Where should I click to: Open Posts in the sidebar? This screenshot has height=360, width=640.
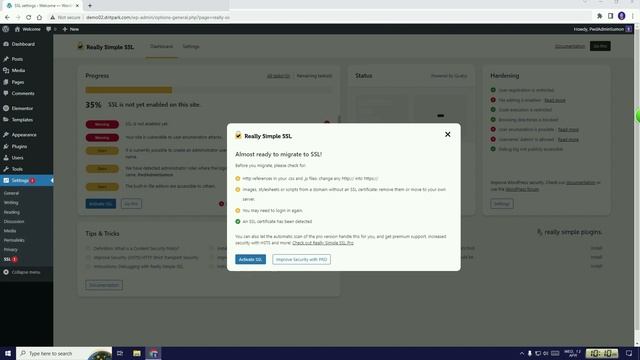[x=17, y=59]
